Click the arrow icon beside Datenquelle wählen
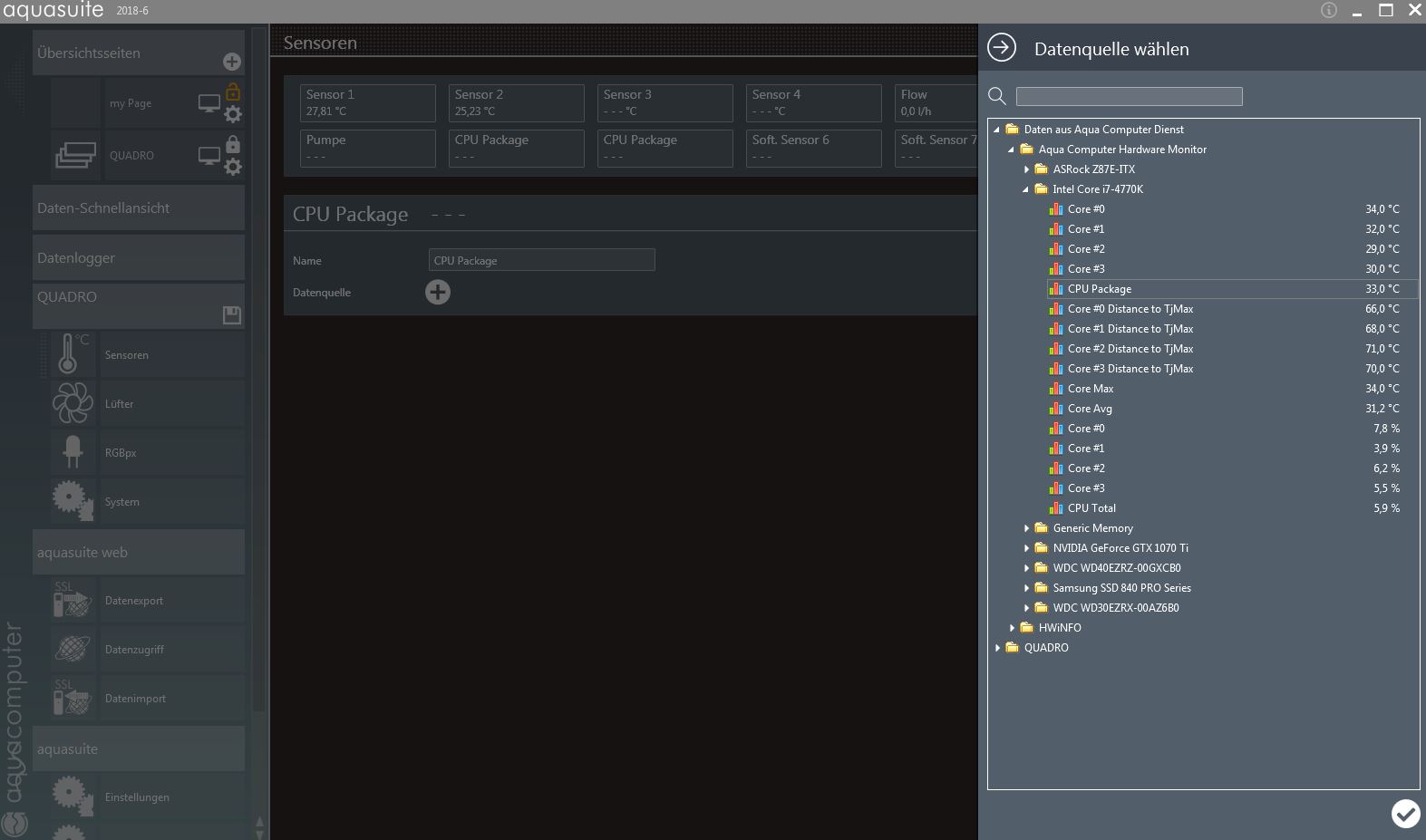The image size is (1426, 840). 1002,48
